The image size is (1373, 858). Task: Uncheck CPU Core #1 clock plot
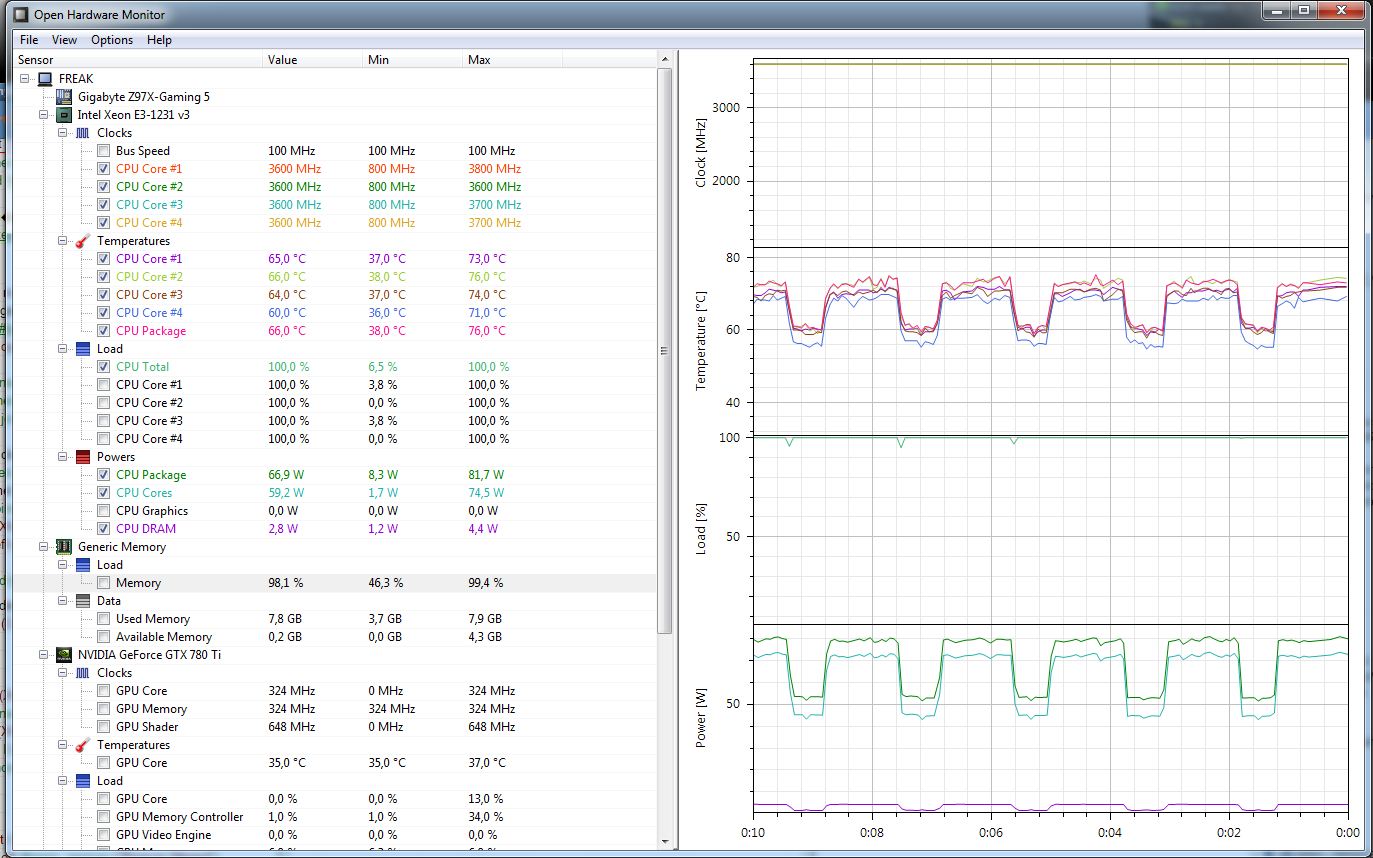104,169
